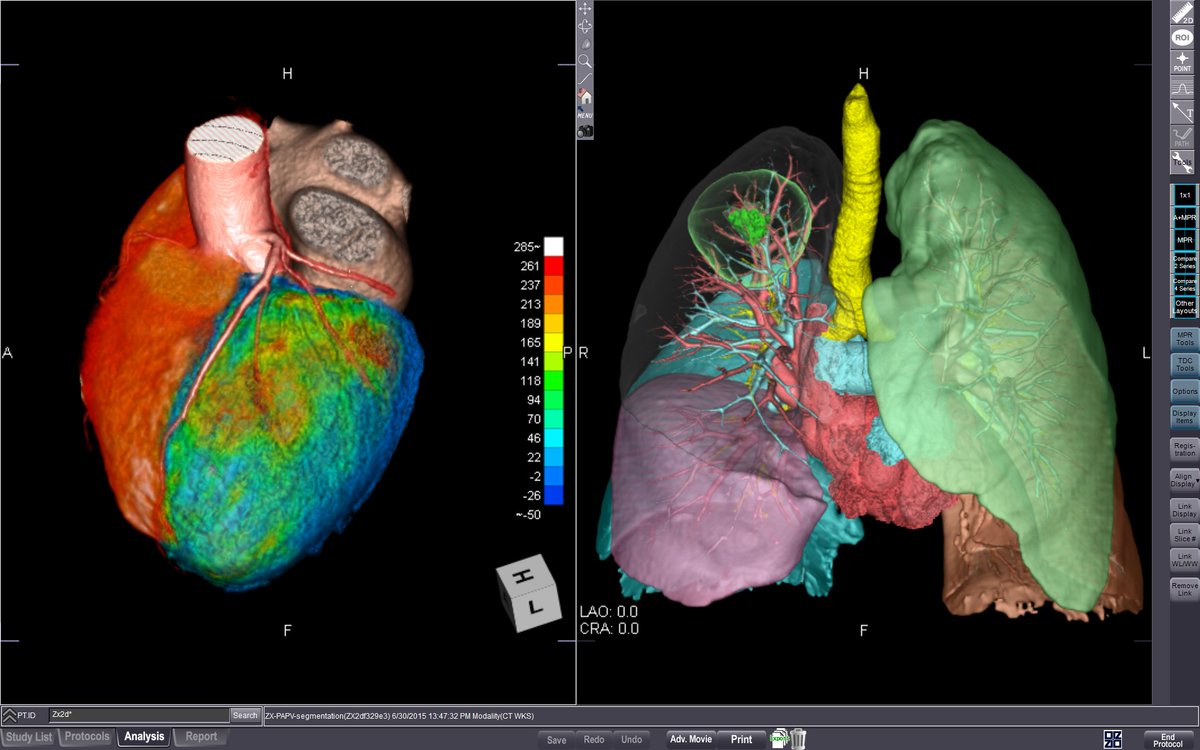Select the rotate tool in viewport toolbar
The height and width of the screenshot is (750, 1200).
click(x=585, y=26)
